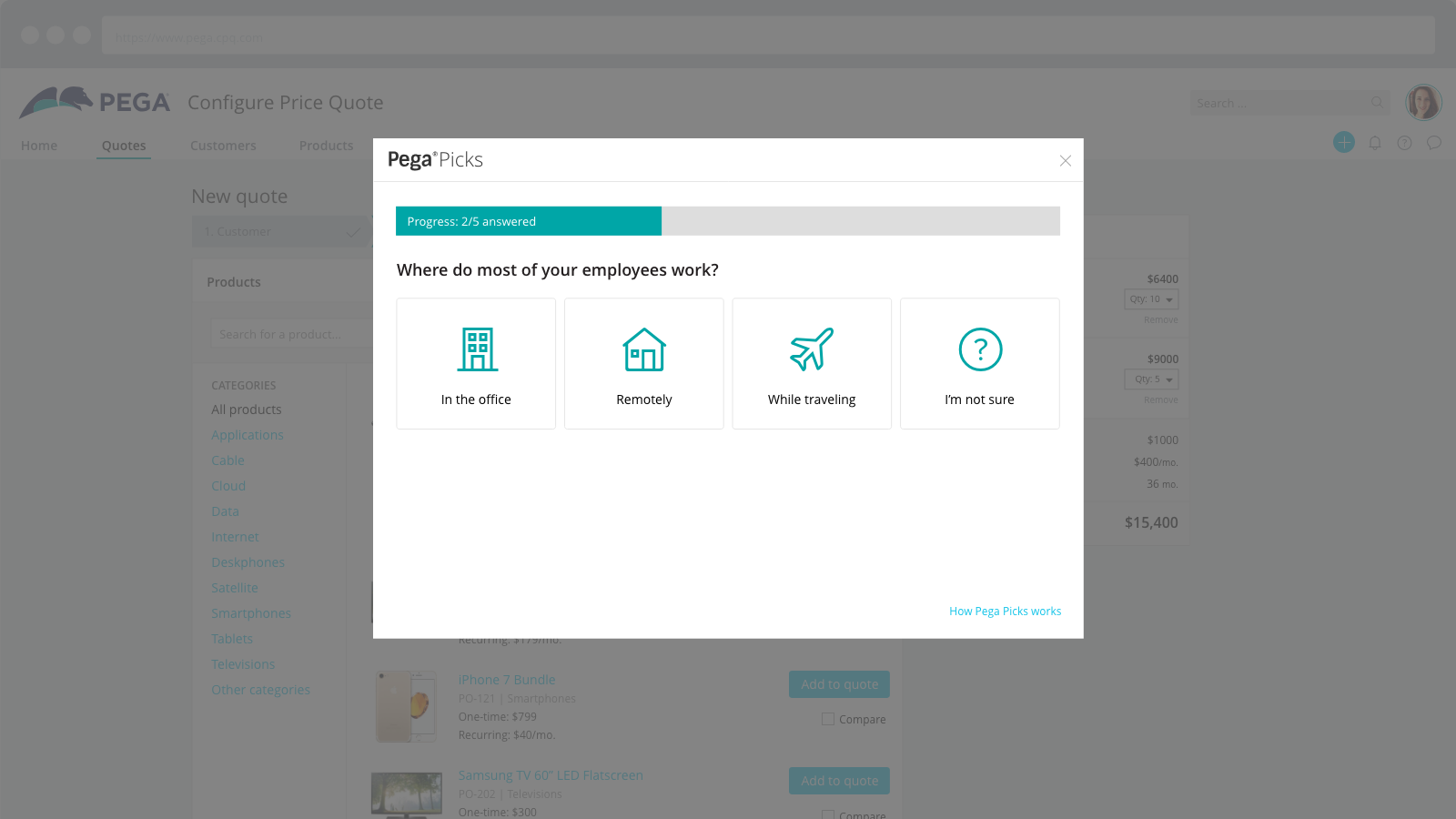Remove the $6400 quote item
Image resolution: width=1456 pixels, height=819 pixels.
pyautogui.click(x=1160, y=320)
